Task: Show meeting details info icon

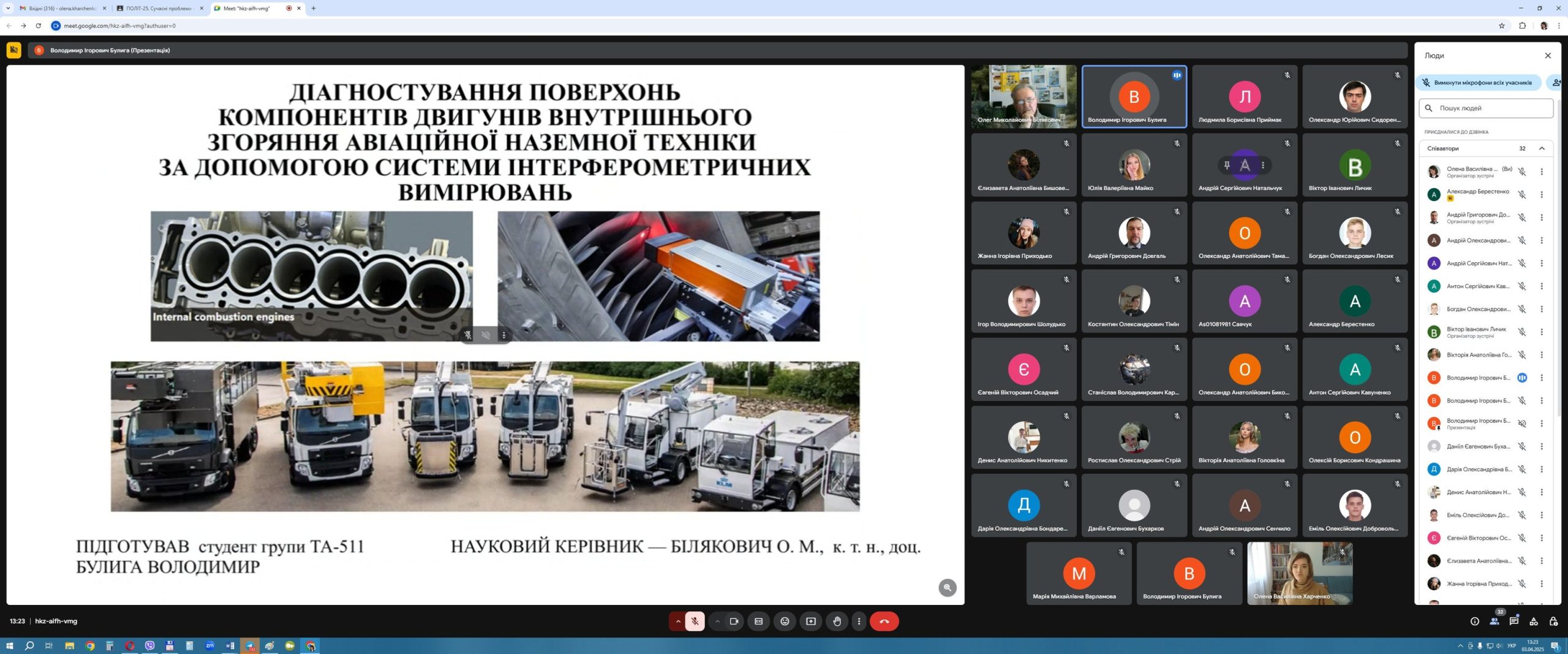Action: [x=1474, y=621]
